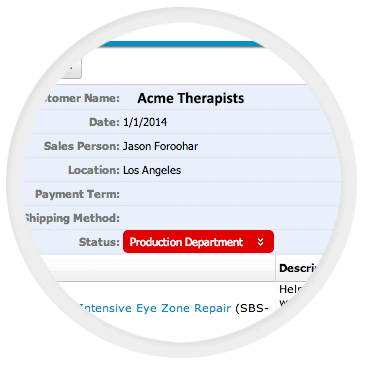Click the Jason Foroohar sales person value

click(x=160, y=146)
